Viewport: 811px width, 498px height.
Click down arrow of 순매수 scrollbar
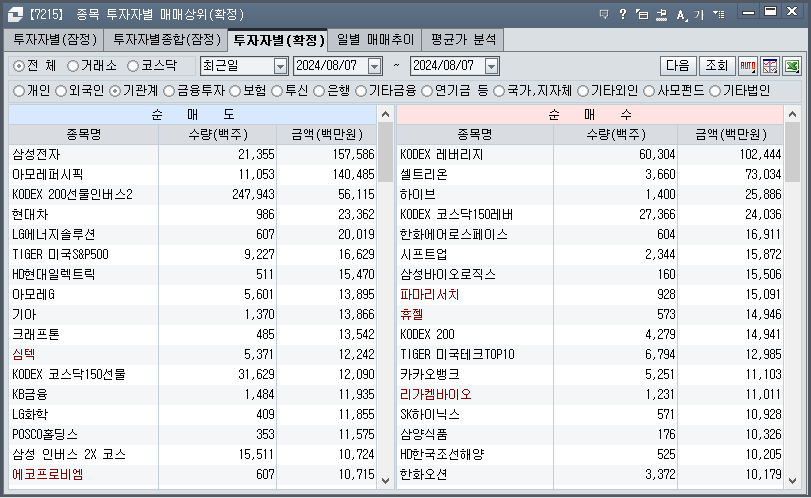coord(792,480)
